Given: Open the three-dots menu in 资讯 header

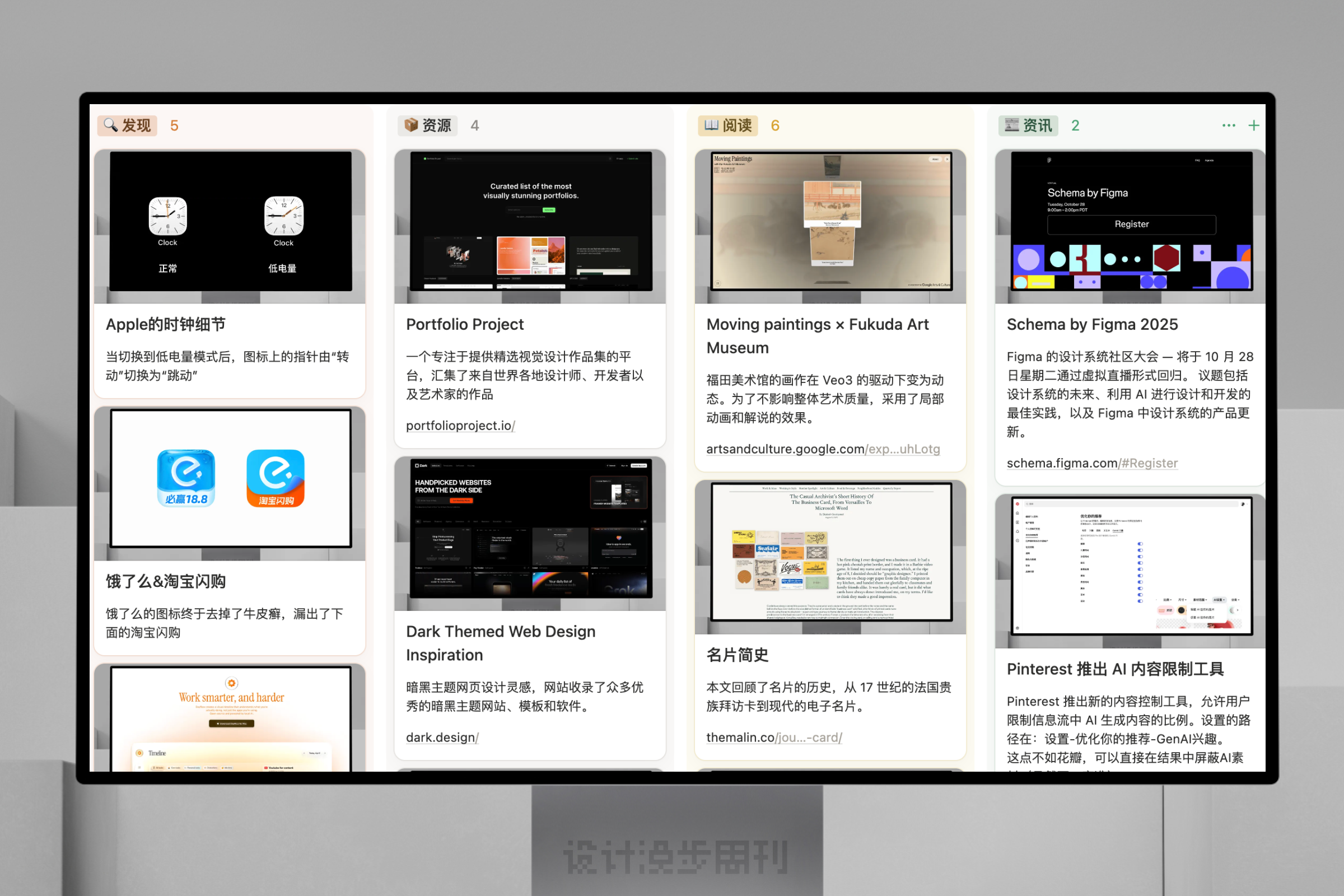Looking at the screenshot, I should click(x=1229, y=125).
